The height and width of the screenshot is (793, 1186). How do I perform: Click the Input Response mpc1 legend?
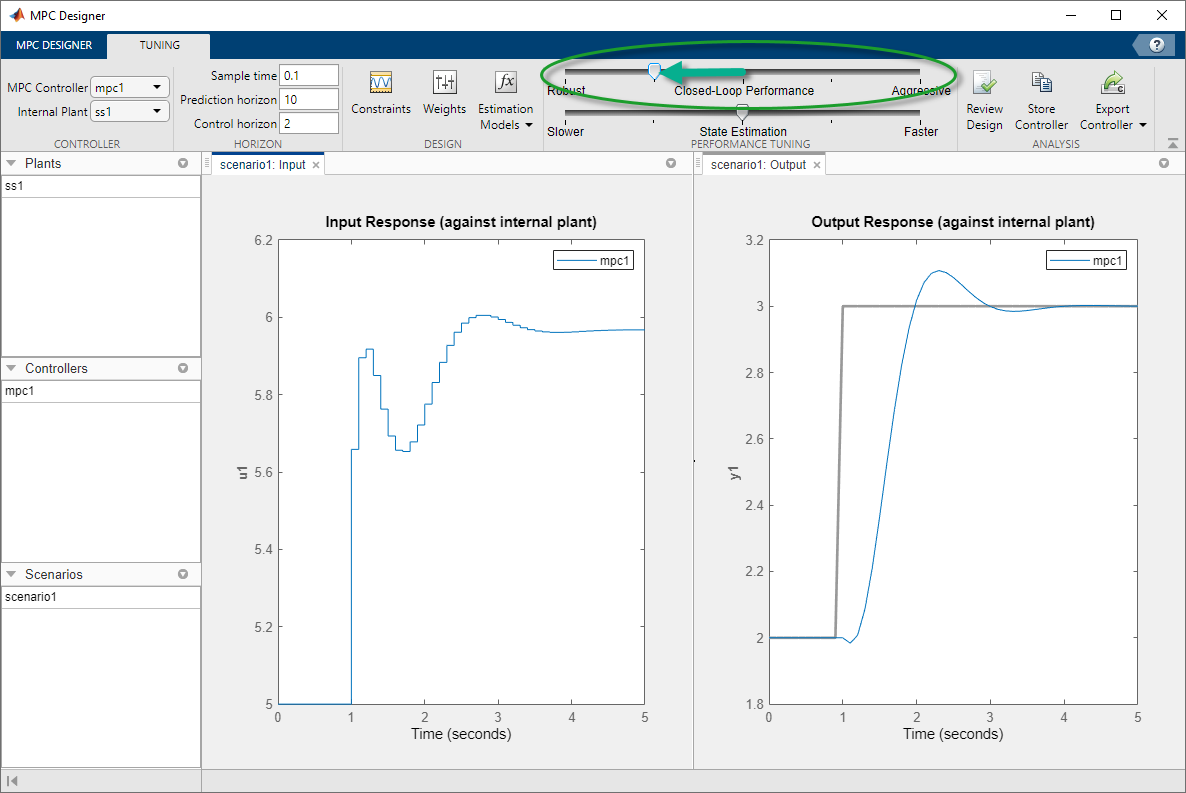click(594, 260)
